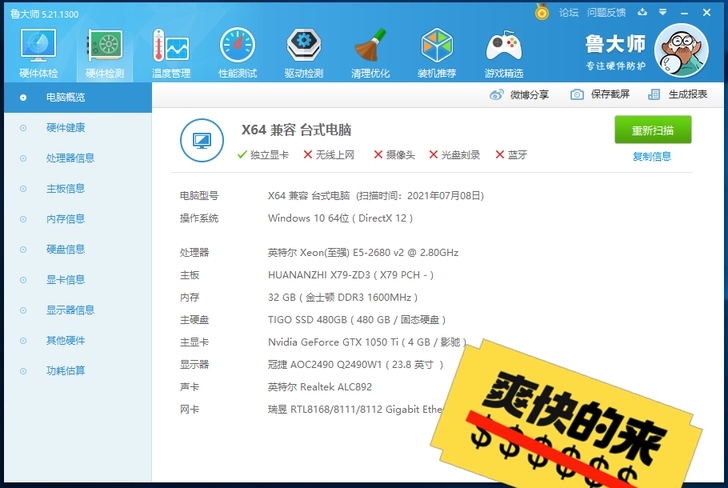Click the skin/download icon next to 问题反馈
This screenshot has height=488, width=728.
[x=642, y=12]
